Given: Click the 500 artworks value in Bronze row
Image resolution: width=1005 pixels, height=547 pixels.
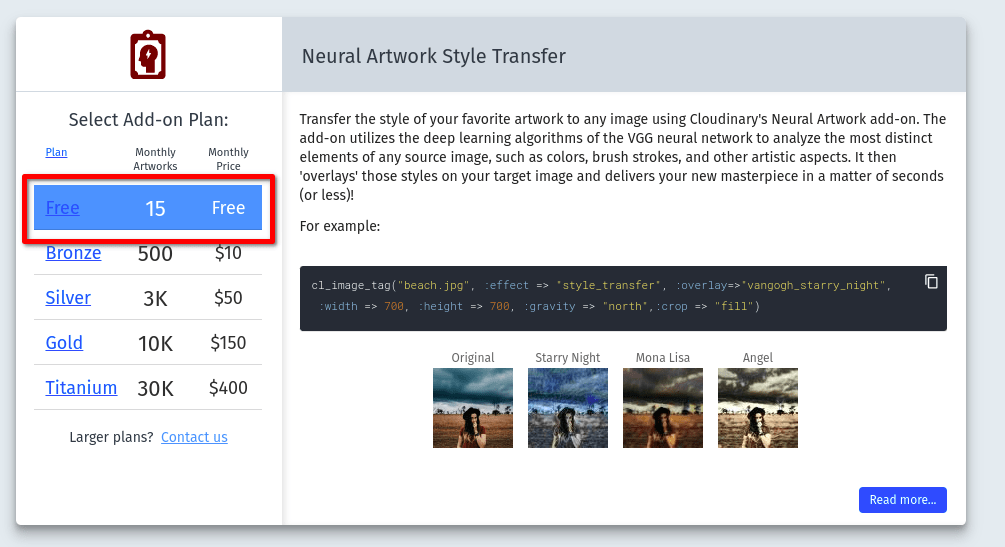Looking at the screenshot, I should (x=155, y=253).
